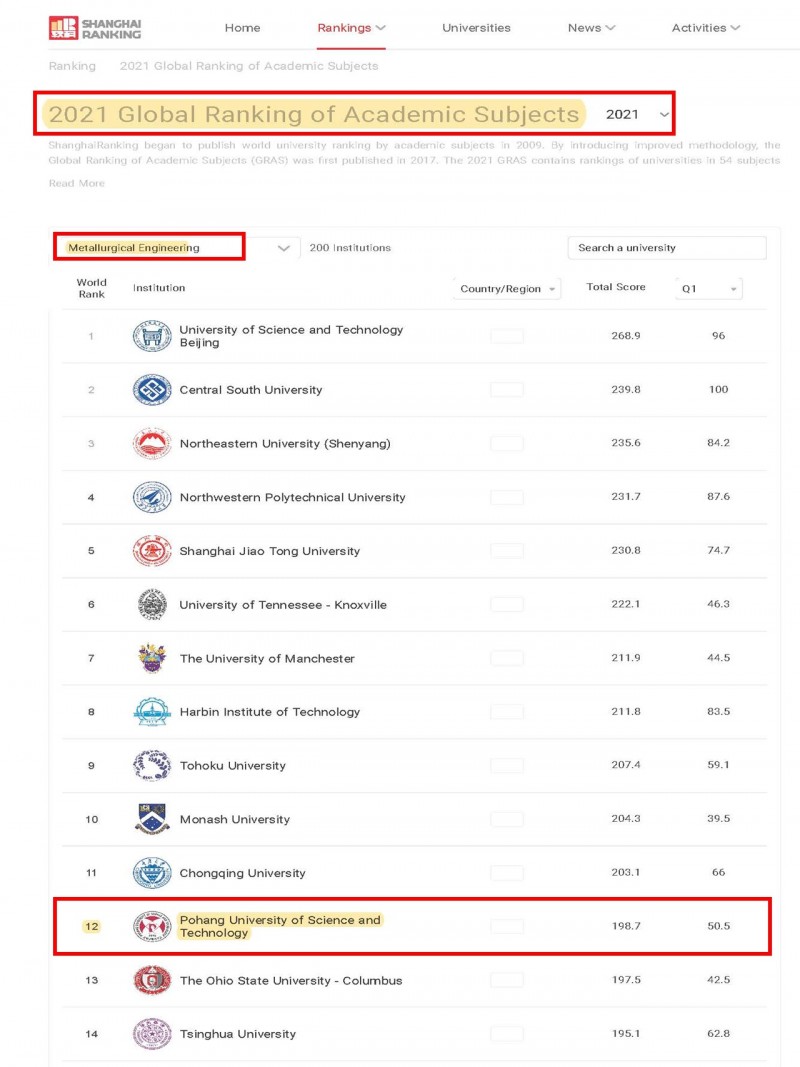The image size is (800, 1067).
Task: Click the ShanghaiRanking logo
Action: pyautogui.click(x=95, y=28)
